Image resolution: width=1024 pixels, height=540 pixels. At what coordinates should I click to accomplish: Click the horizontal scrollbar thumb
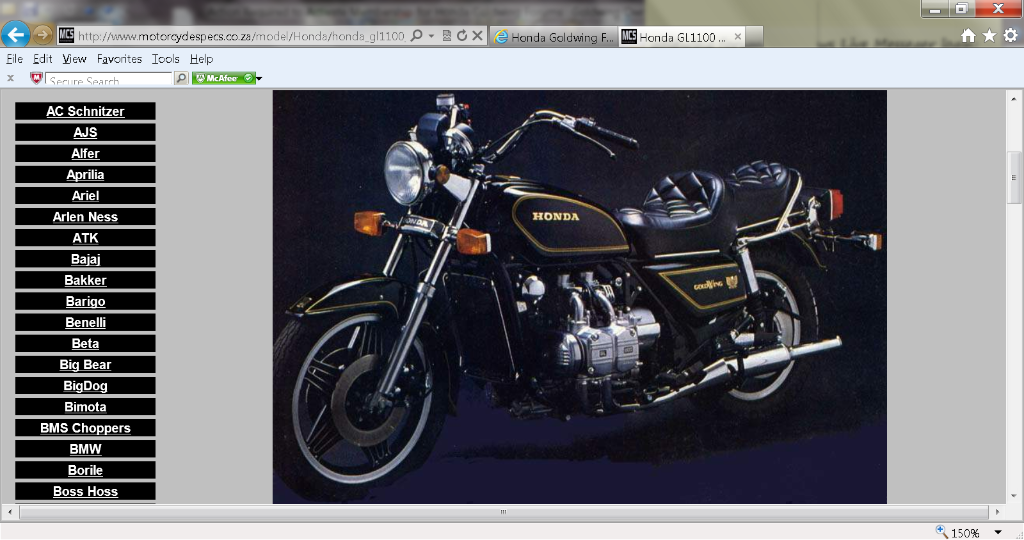(503, 512)
